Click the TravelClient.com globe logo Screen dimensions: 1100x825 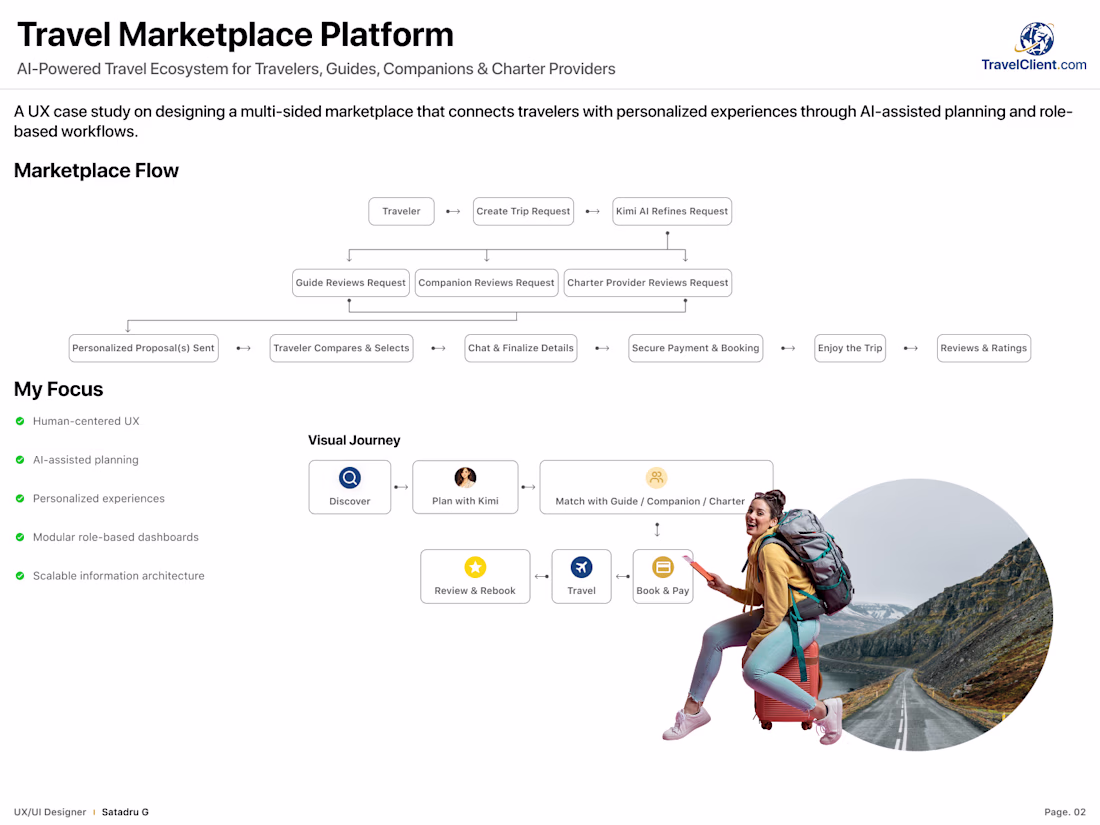1036,39
